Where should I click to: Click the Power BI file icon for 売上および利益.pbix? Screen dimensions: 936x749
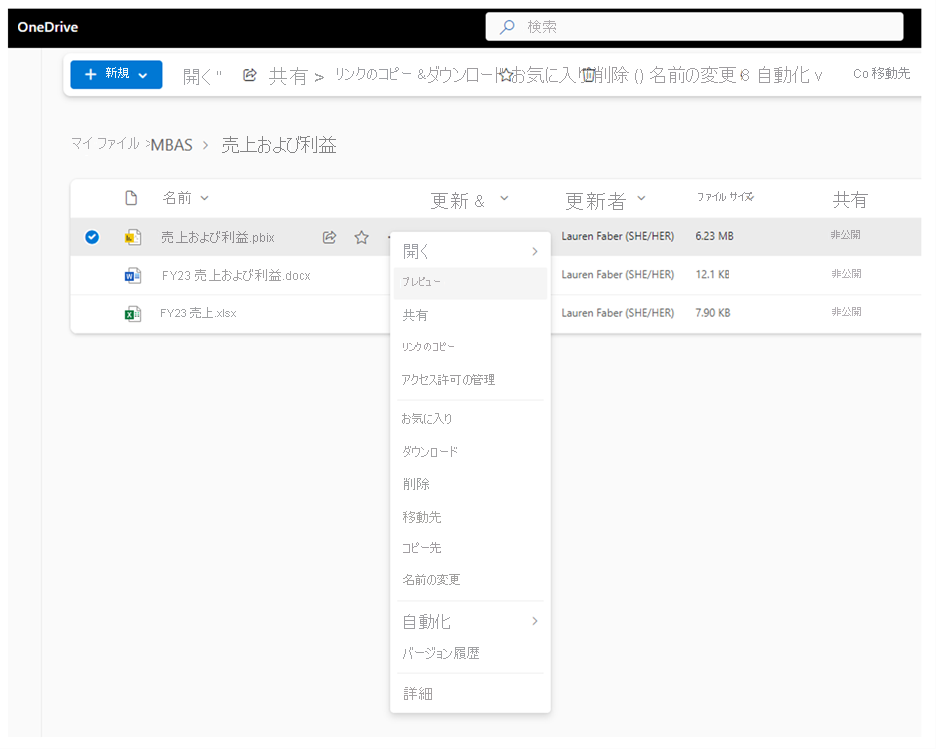pyautogui.click(x=132, y=237)
